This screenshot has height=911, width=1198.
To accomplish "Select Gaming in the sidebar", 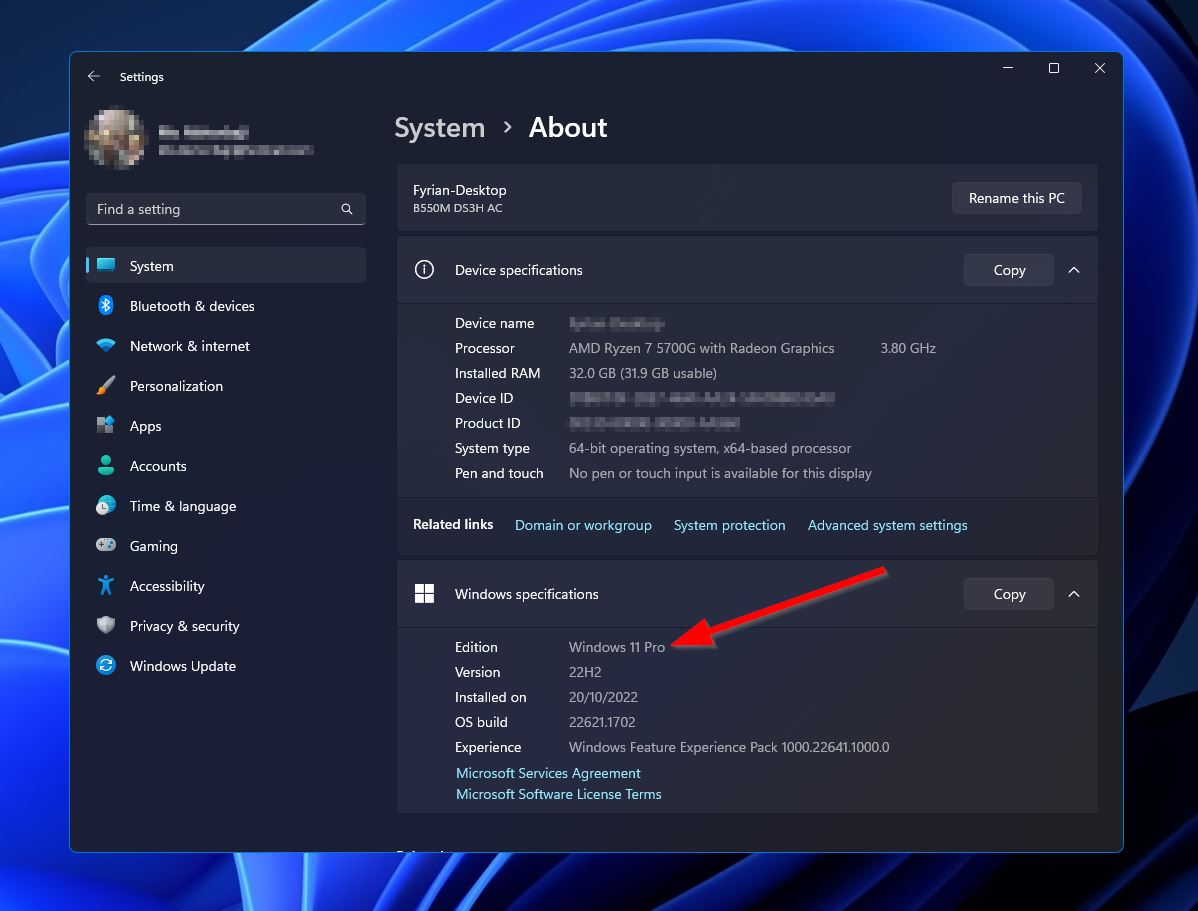I will coord(153,546).
